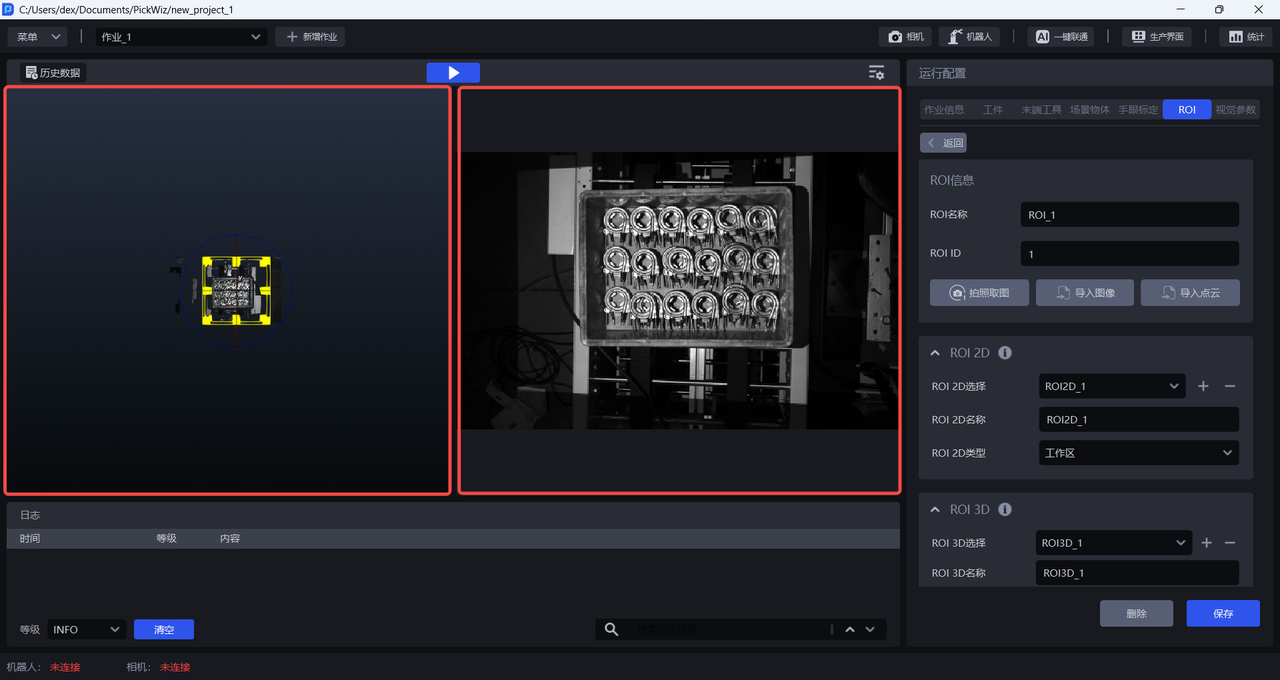The width and height of the screenshot is (1280, 680).
Task: Collapse the ROI 2D section
Action: click(935, 353)
